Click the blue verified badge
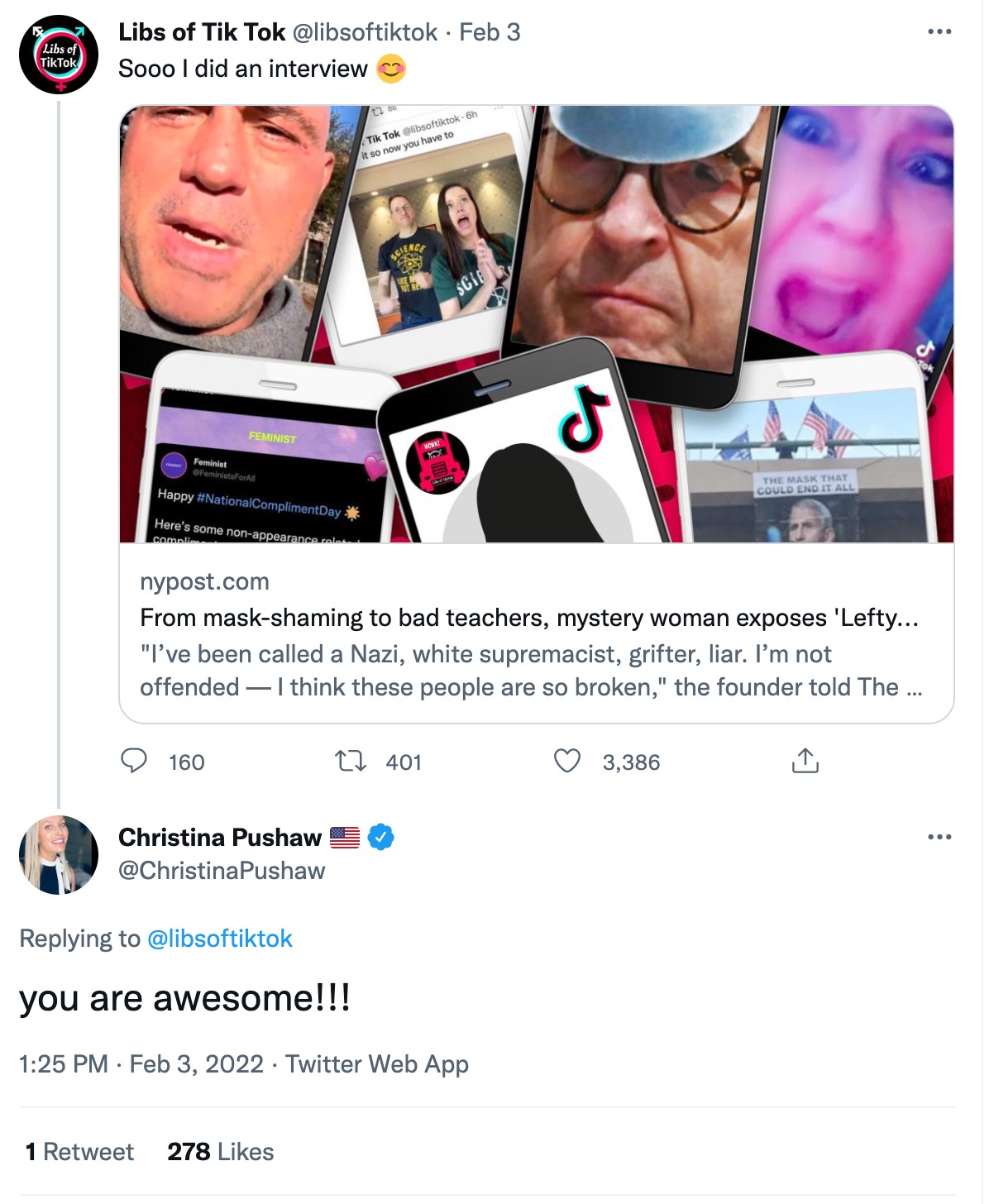Screen dimensions: 994x1204 [380, 838]
